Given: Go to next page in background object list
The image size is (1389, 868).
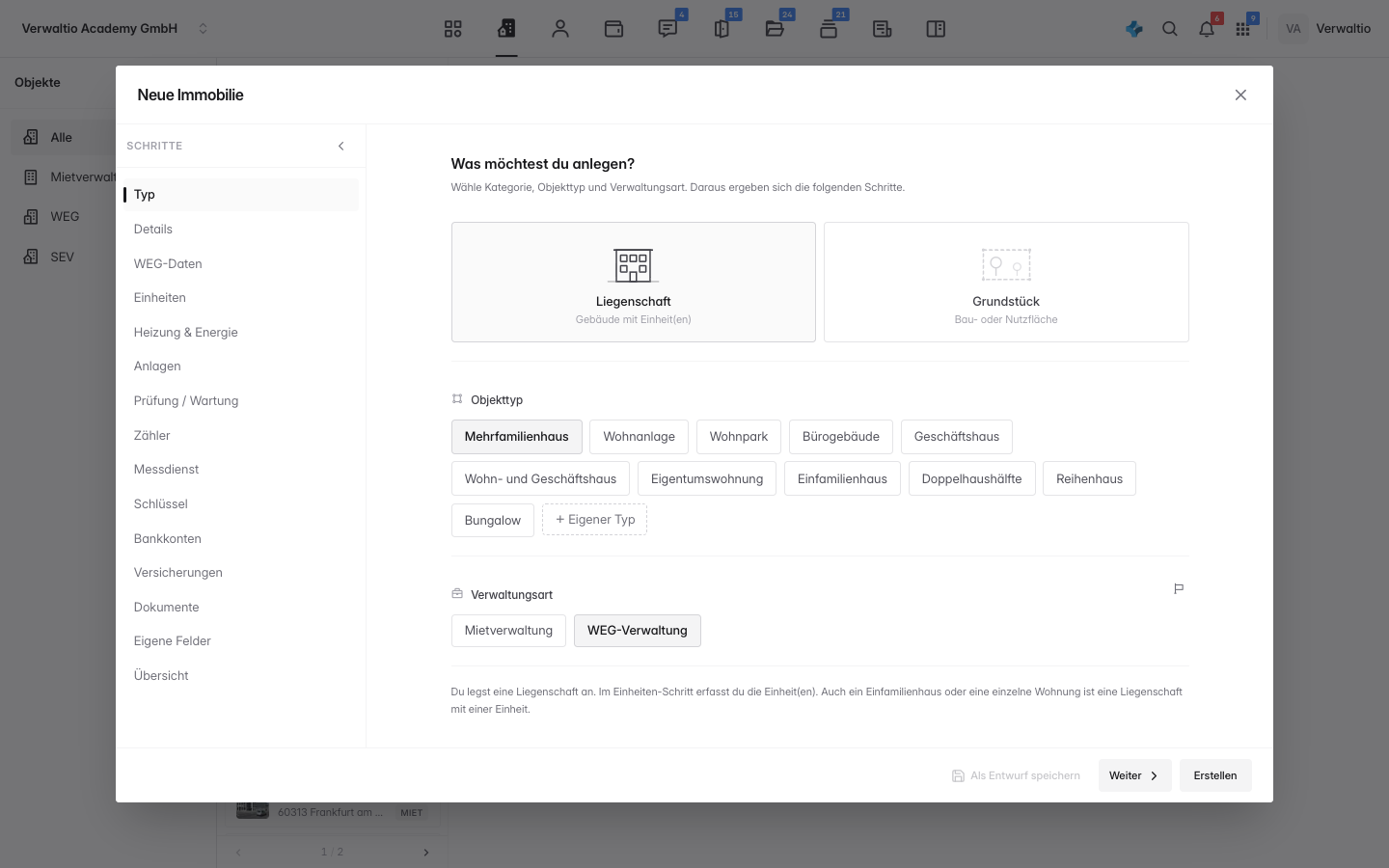Looking at the screenshot, I should [426, 852].
